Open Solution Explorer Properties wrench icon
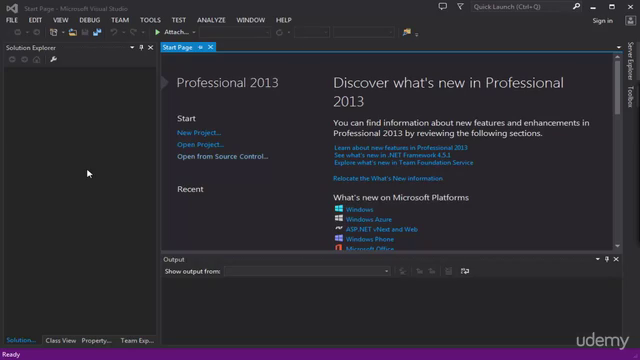This screenshot has width=640, height=360. tap(53, 60)
